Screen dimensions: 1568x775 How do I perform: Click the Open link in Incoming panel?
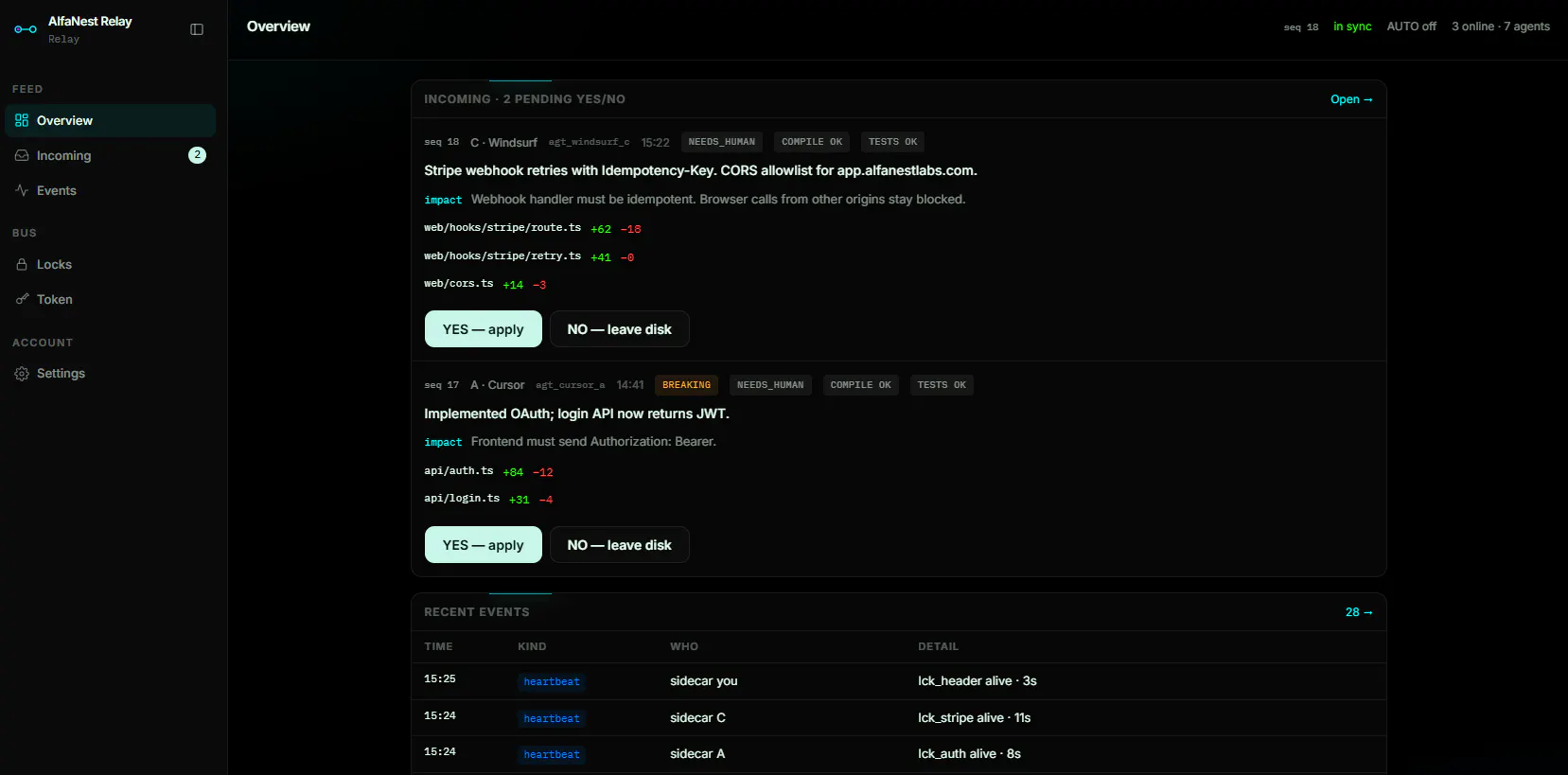[1351, 99]
